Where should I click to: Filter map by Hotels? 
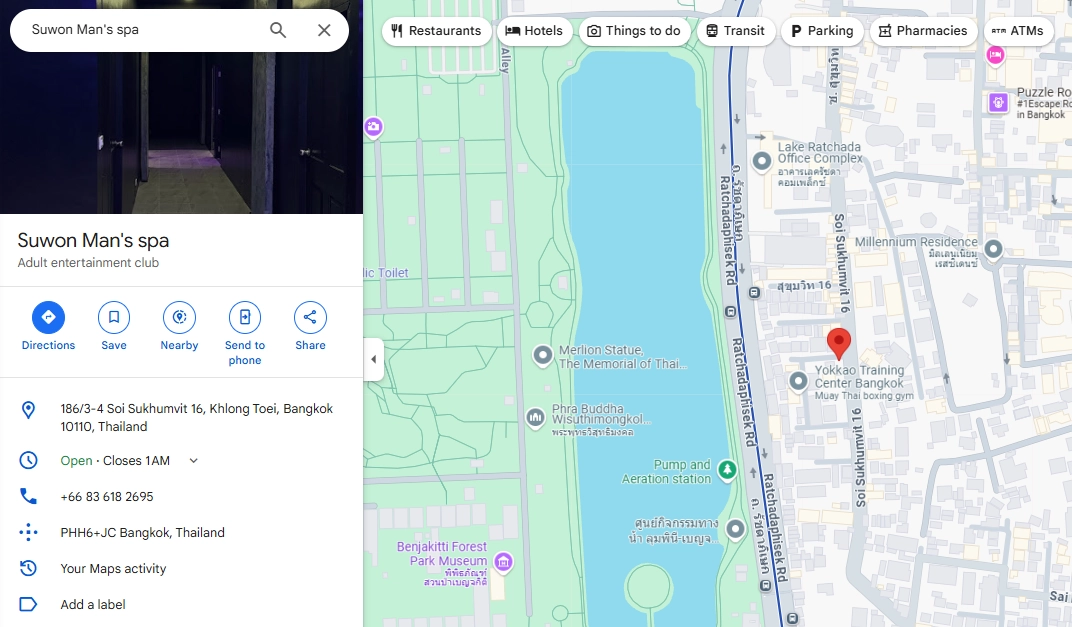tap(534, 31)
